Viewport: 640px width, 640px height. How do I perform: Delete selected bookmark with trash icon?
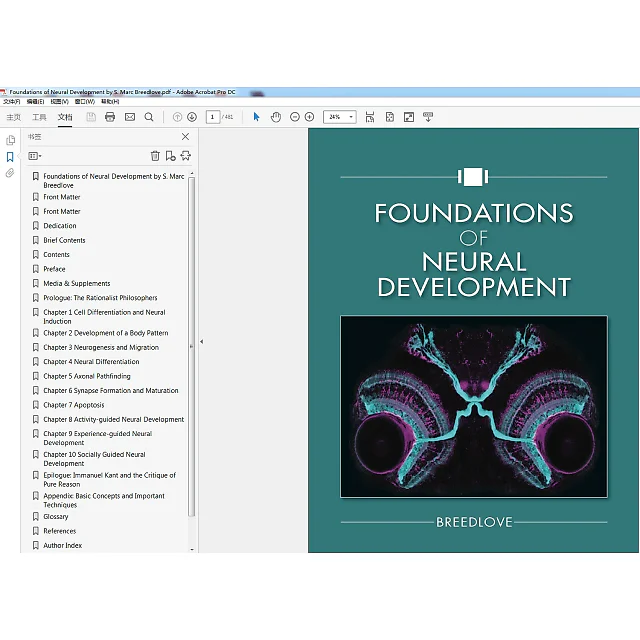click(x=155, y=156)
